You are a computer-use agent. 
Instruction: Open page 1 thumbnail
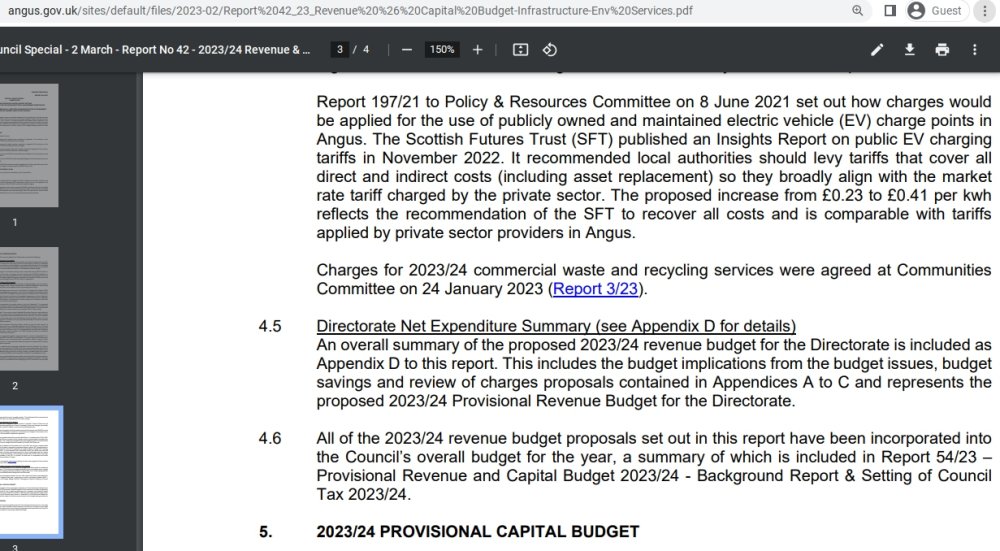coord(29,145)
